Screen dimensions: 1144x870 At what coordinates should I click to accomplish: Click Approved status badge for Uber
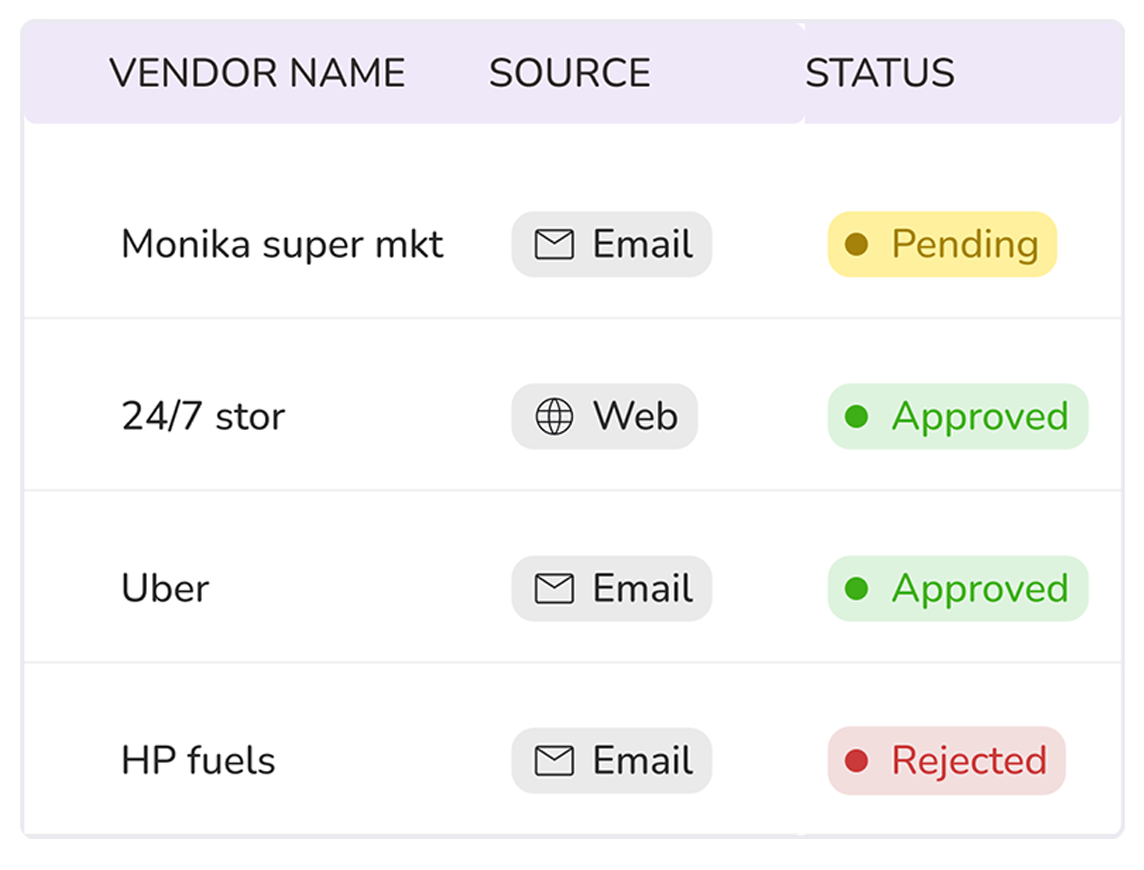tap(958, 589)
